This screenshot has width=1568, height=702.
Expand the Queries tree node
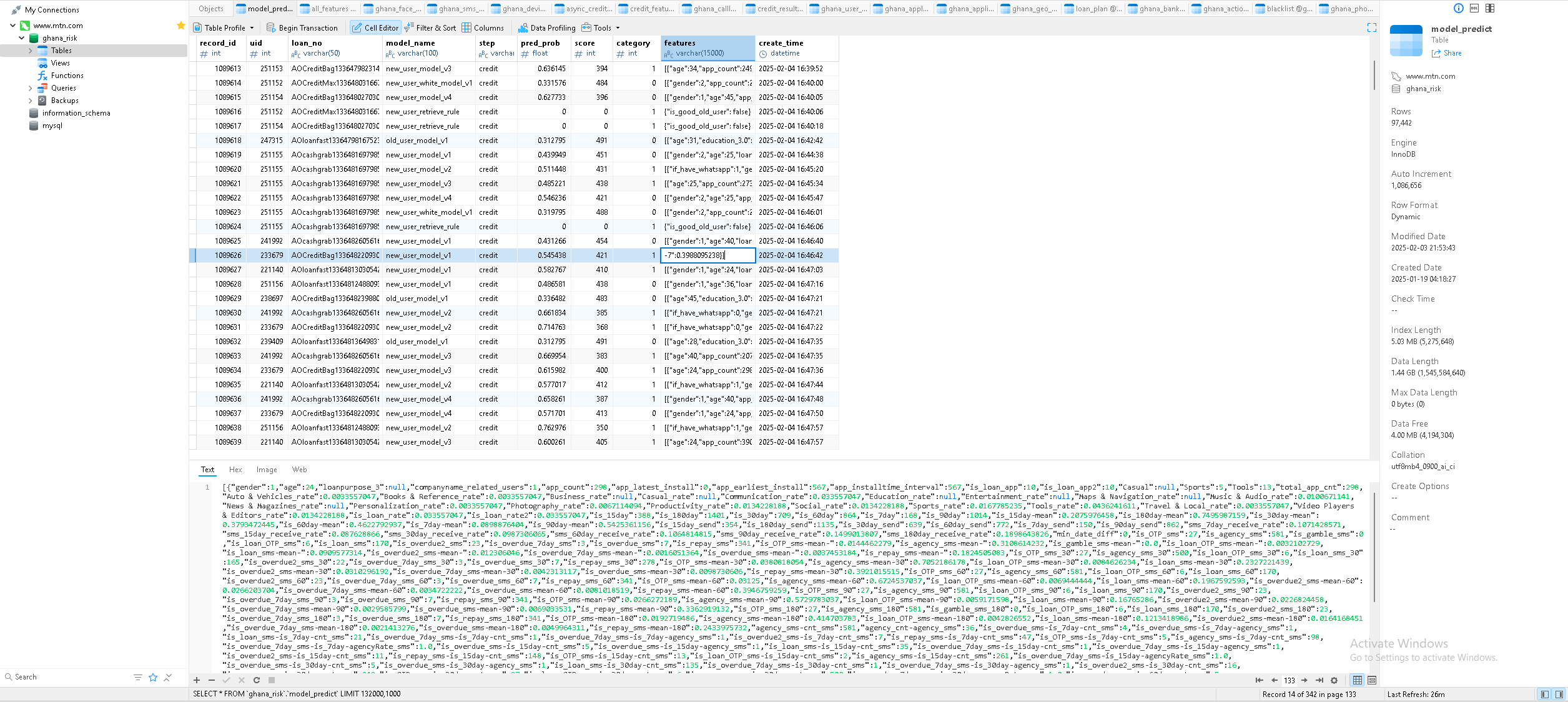click(30, 88)
